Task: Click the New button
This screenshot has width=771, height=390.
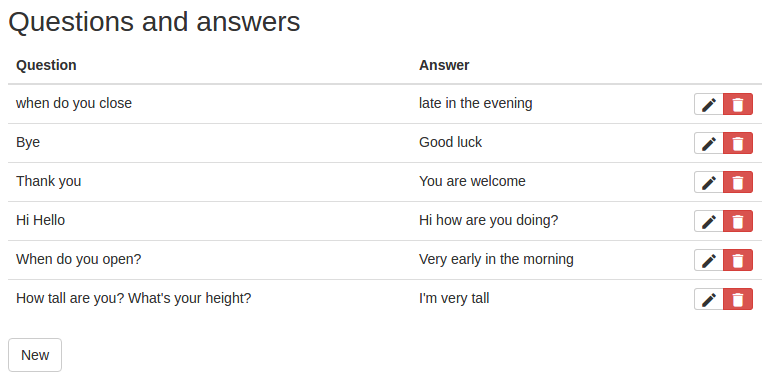Action: (x=35, y=355)
